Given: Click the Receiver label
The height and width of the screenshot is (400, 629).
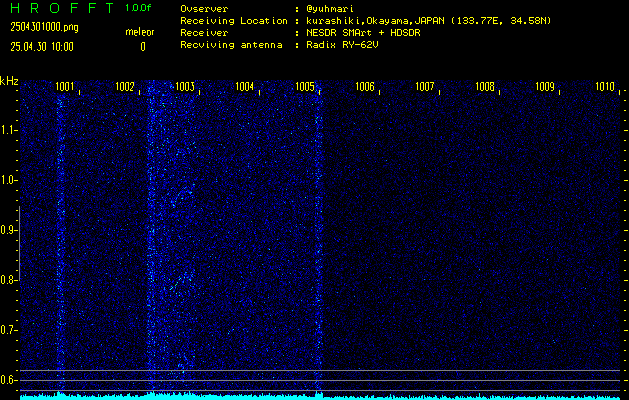Looking at the screenshot, I should coord(204,33).
